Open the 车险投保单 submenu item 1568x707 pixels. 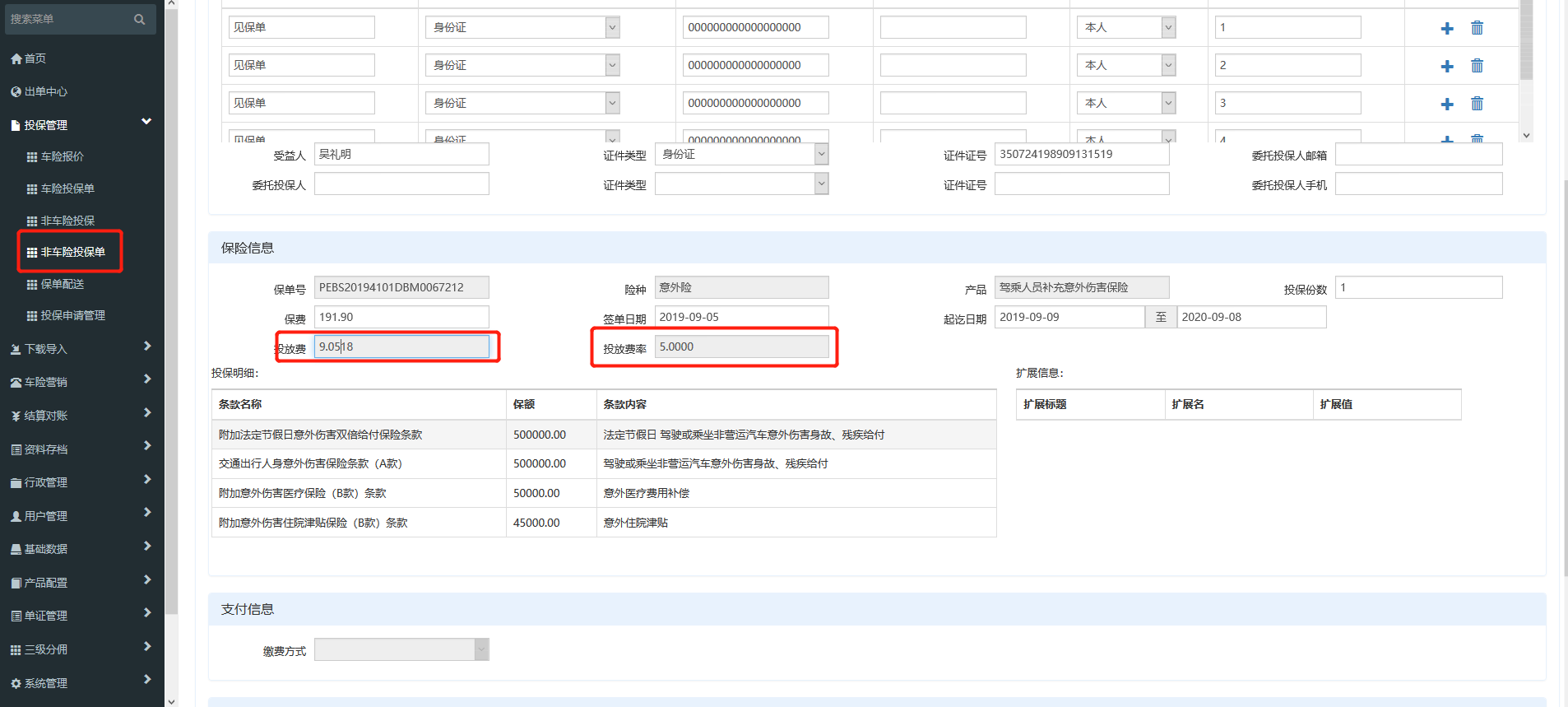pyautogui.click(x=67, y=188)
